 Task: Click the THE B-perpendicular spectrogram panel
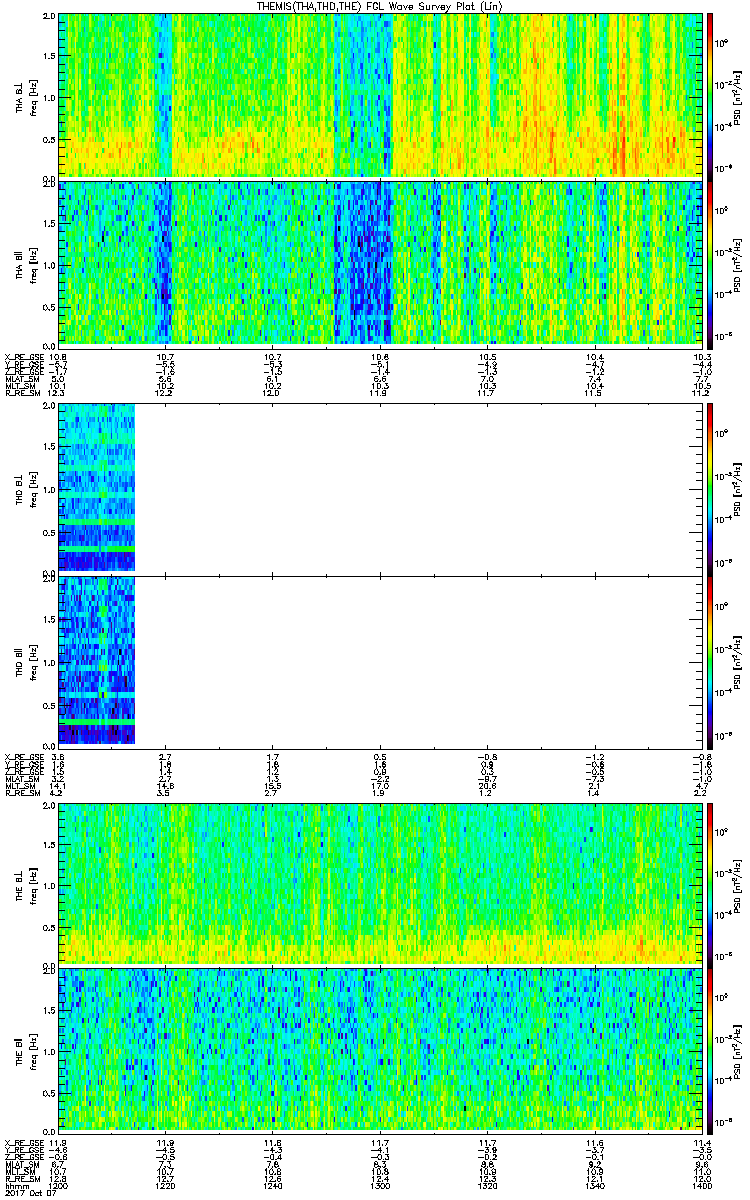coord(380,883)
